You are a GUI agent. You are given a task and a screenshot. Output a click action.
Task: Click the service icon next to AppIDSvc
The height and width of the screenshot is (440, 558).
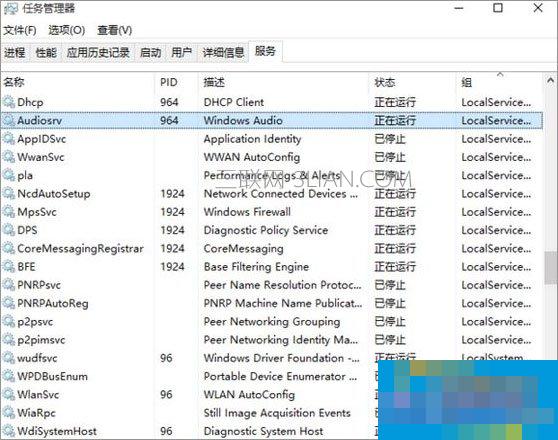coord(9,139)
